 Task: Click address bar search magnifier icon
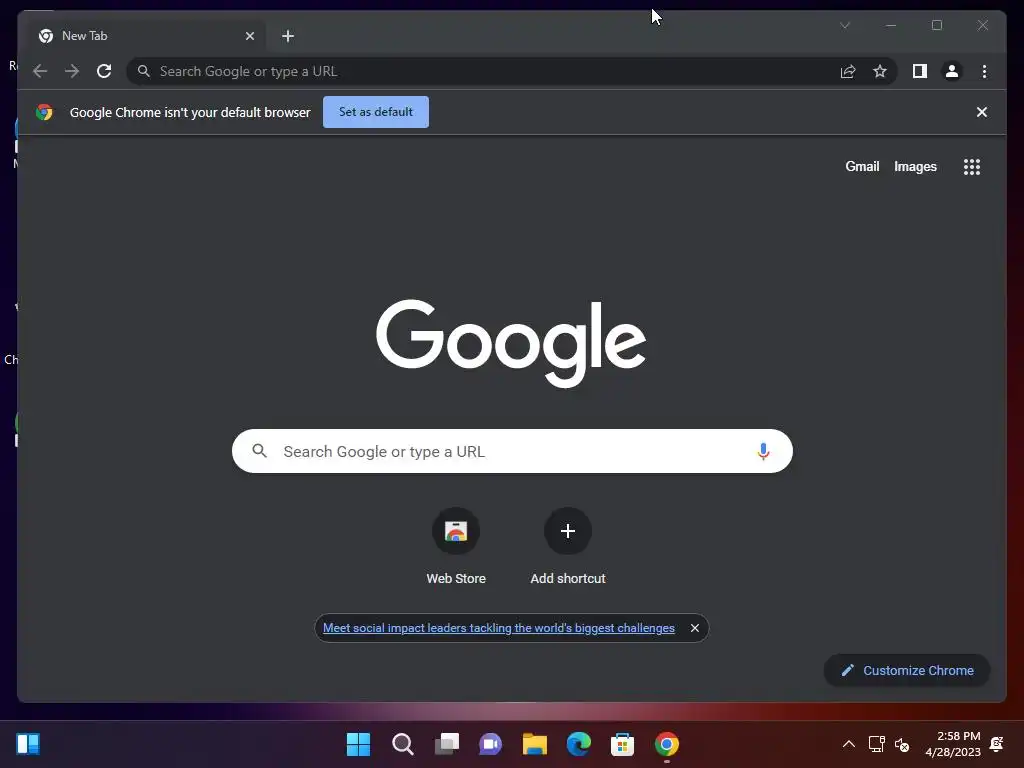(x=144, y=71)
